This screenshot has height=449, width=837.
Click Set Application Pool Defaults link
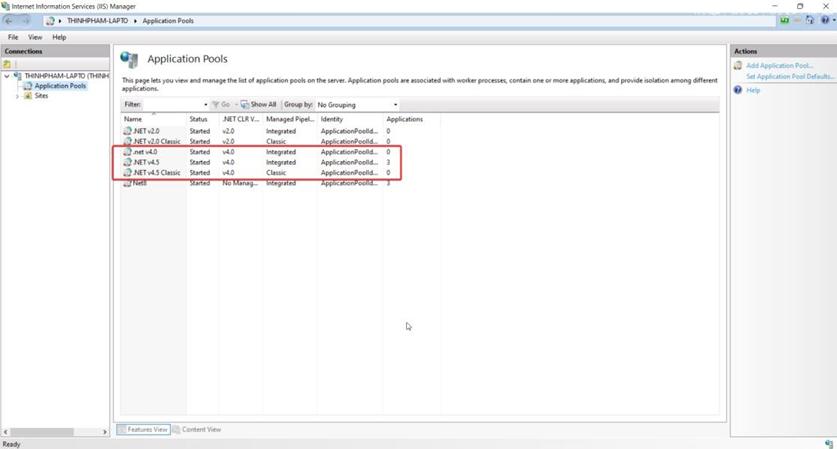pos(789,76)
